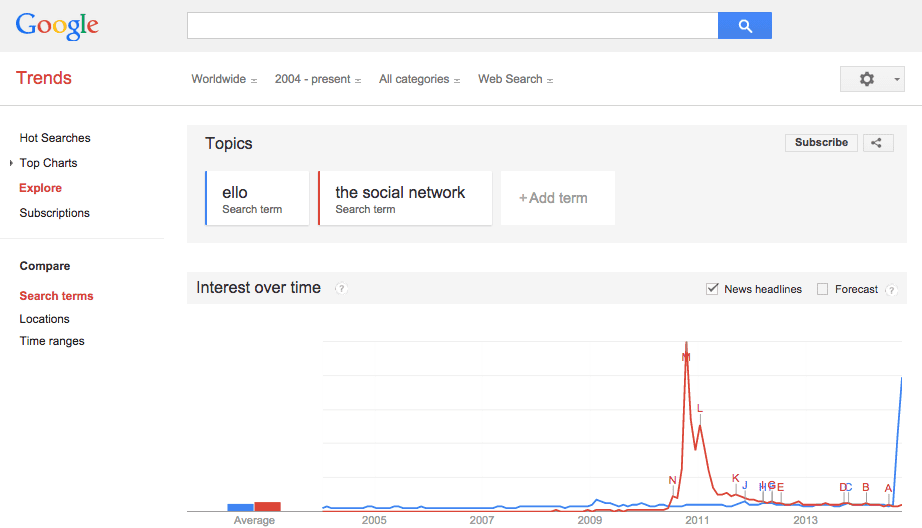The height and width of the screenshot is (528, 922).
Task: Go to Hot Searches
Action: point(55,138)
